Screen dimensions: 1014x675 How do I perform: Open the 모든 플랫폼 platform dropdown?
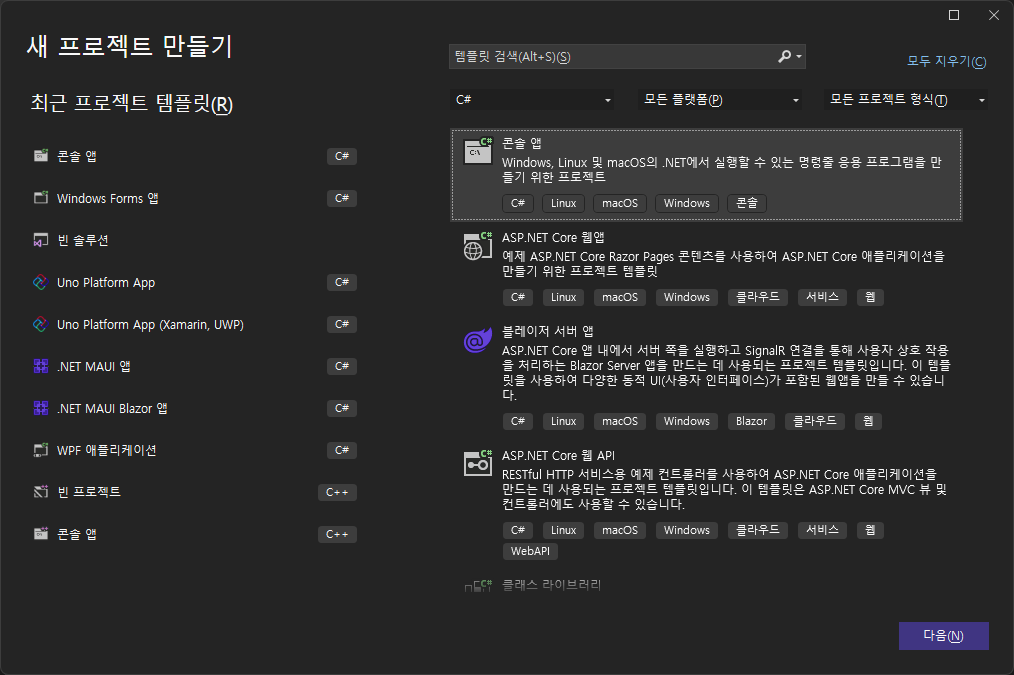720,100
